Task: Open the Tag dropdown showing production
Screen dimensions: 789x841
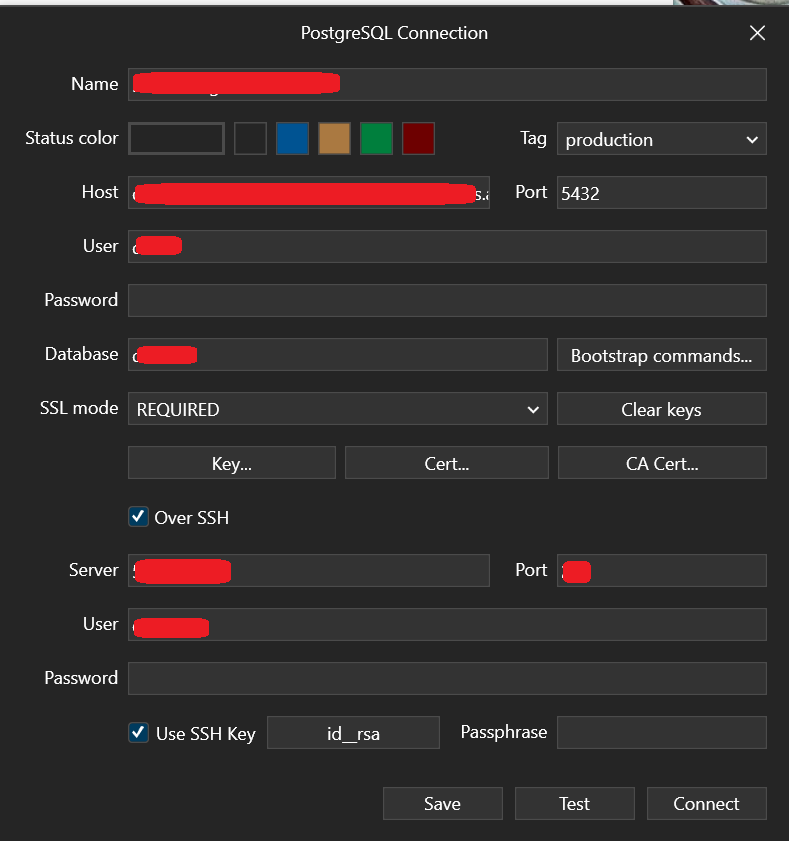Action: coord(661,139)
